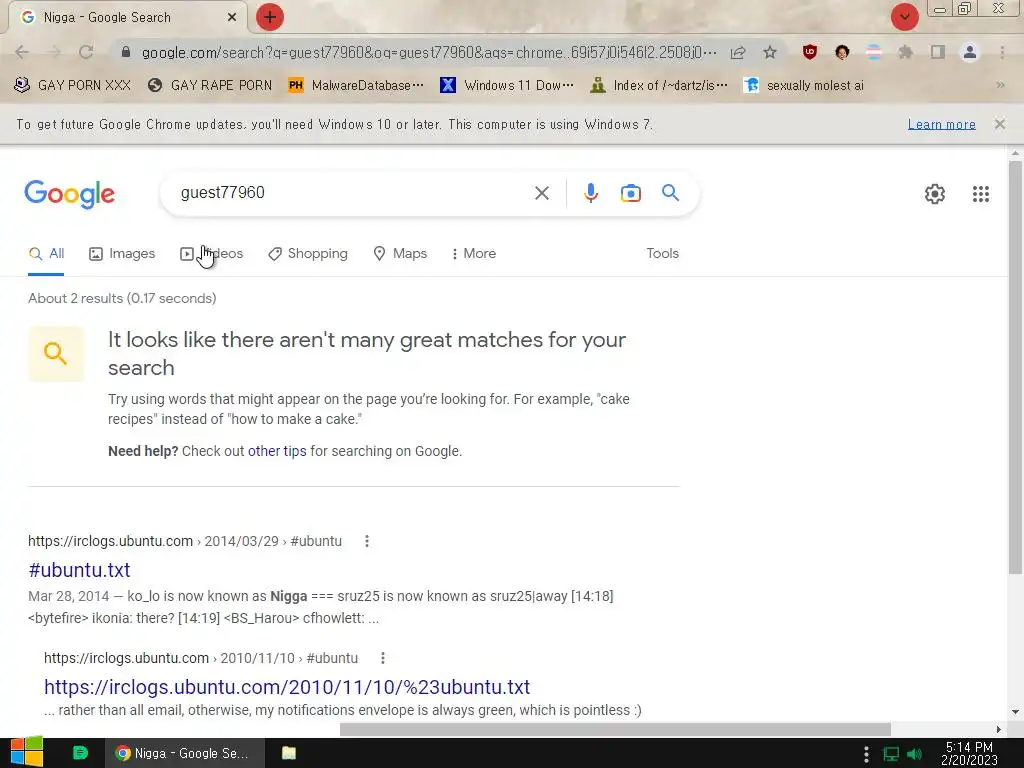Screen dimensions: 1024x768
Task: Click the scroll-down arrow of the page
Action: coord(1015,712)
